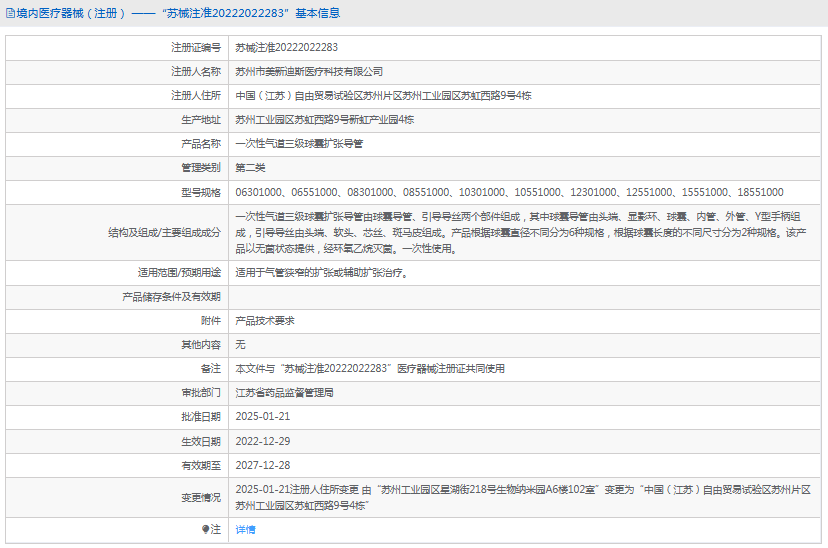Click the 产品储存条件及有效期 label
This screenshot has height=548, width=828.
pyautogui.click(x=171, y=297)
